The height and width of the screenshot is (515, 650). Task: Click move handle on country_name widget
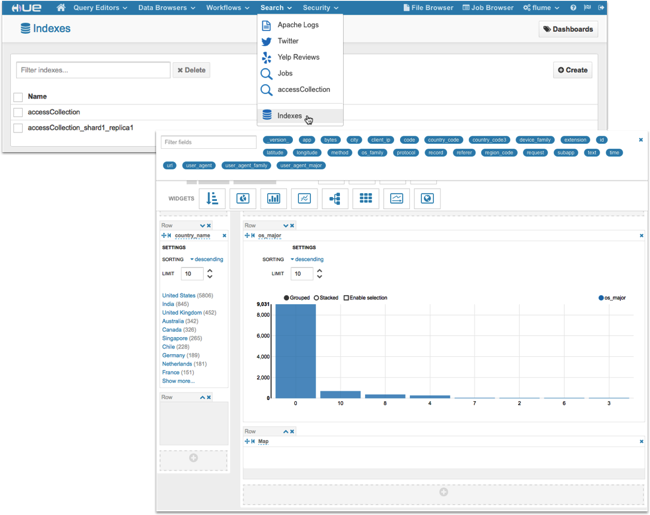(164, 236)
